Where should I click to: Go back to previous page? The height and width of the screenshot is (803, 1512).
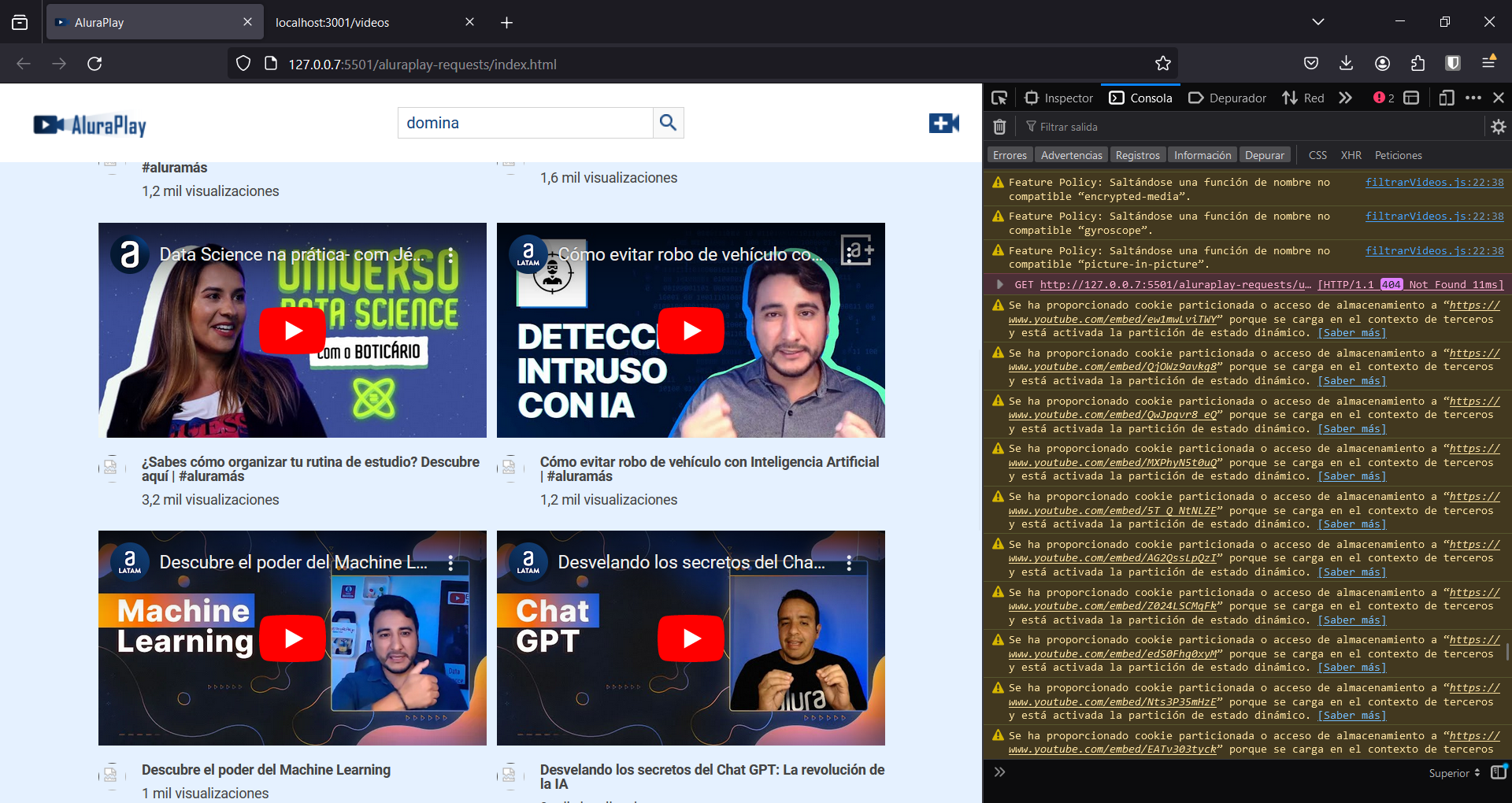click(24, 64)
